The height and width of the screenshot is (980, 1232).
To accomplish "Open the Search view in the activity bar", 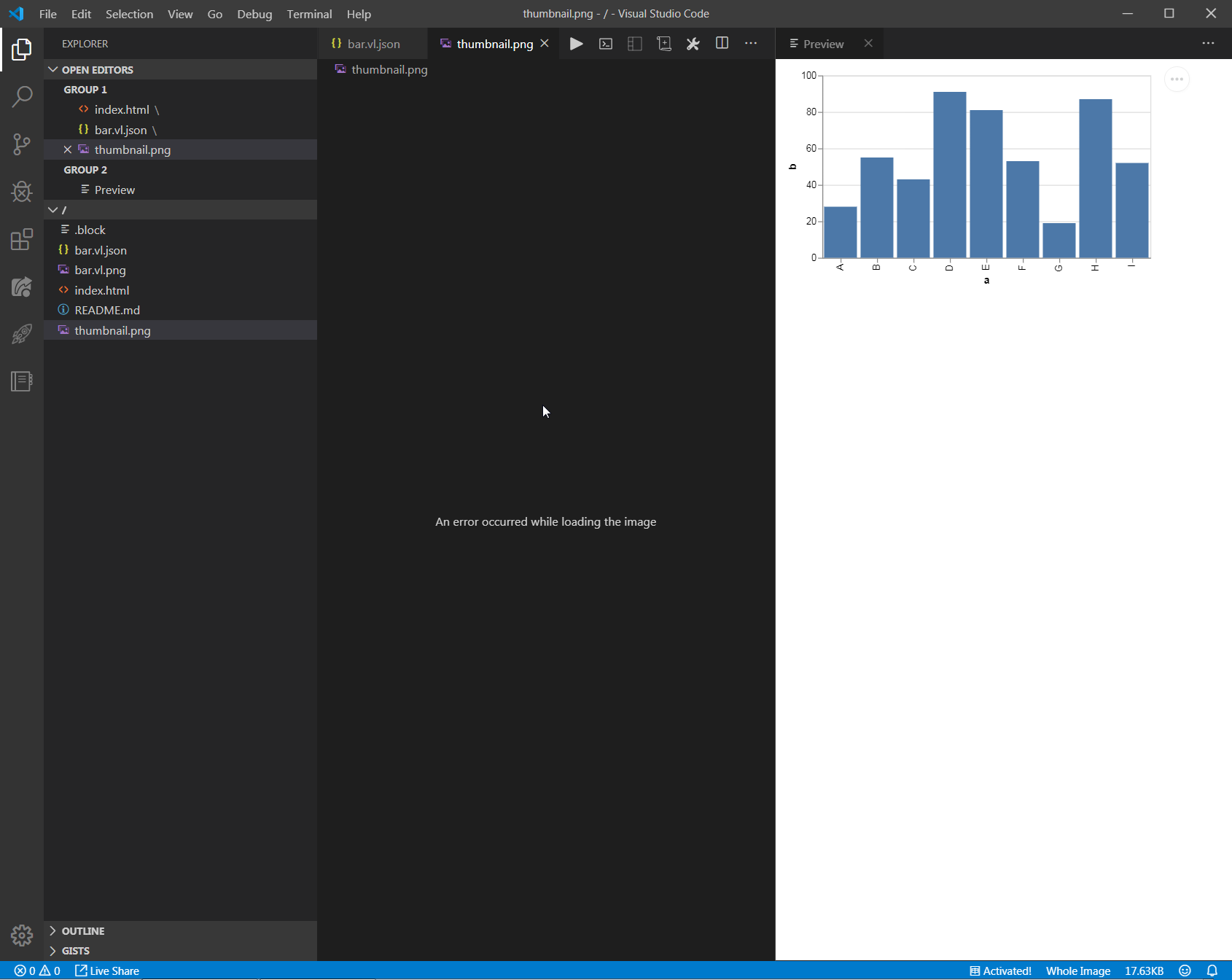I will point(22,97).
